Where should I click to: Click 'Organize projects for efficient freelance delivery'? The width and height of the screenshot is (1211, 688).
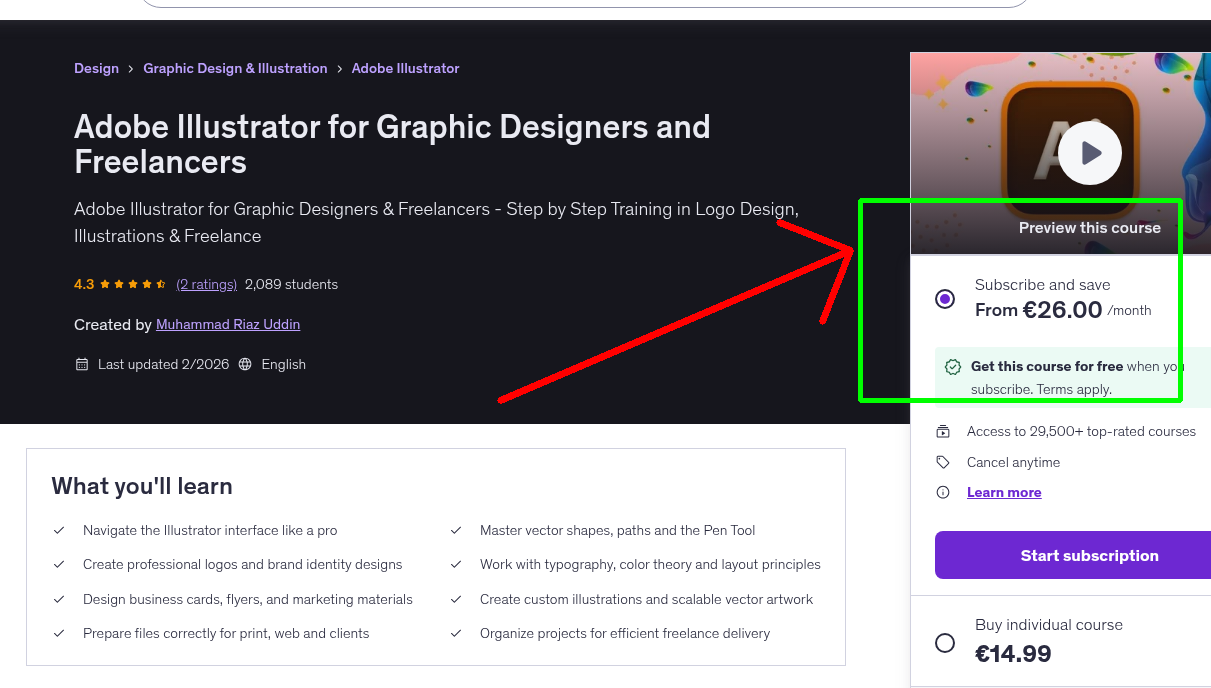625,633
